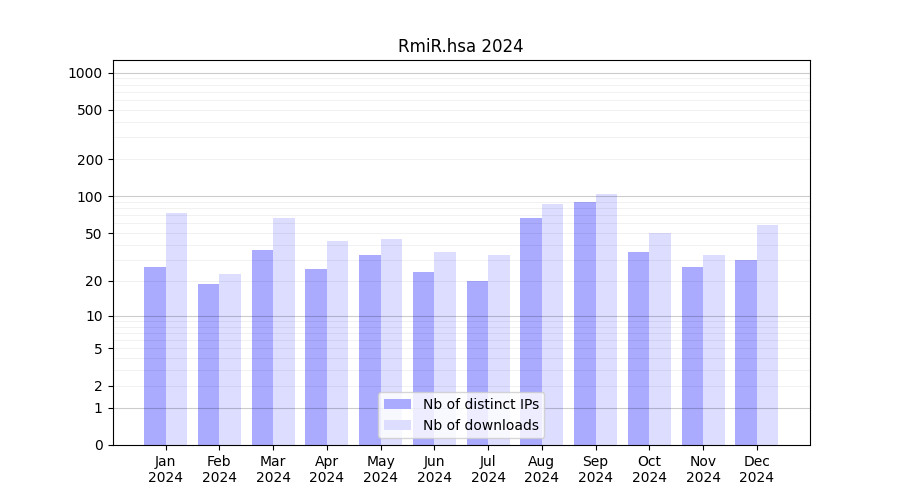Image resolution: width=900 pixels, height=500 pixels.
Task: Click the Jul 2024 x-axis label
Action: pos(488,469)
